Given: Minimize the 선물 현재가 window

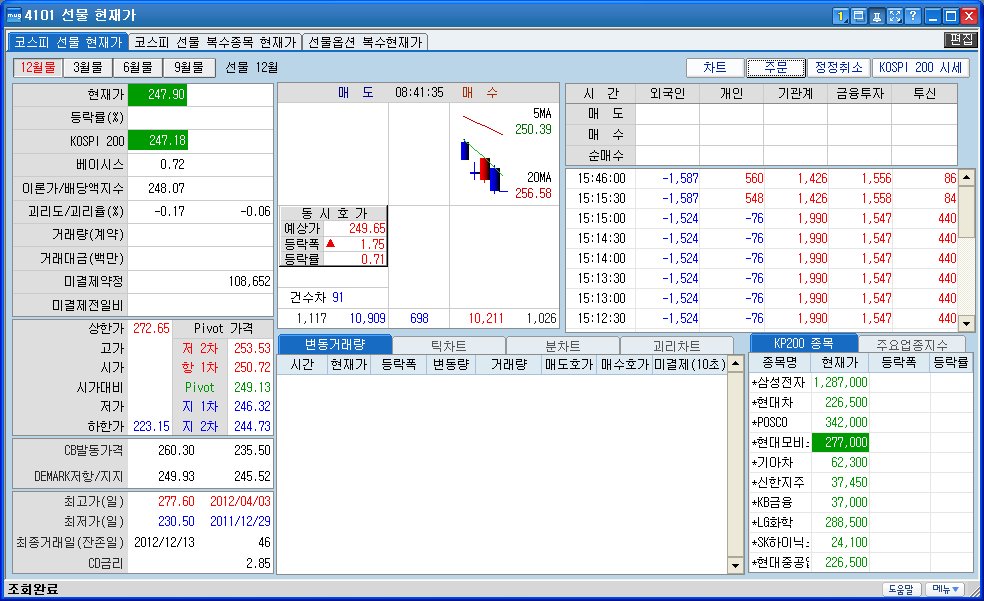Looking at the screenshot, I should coord(932,16).
